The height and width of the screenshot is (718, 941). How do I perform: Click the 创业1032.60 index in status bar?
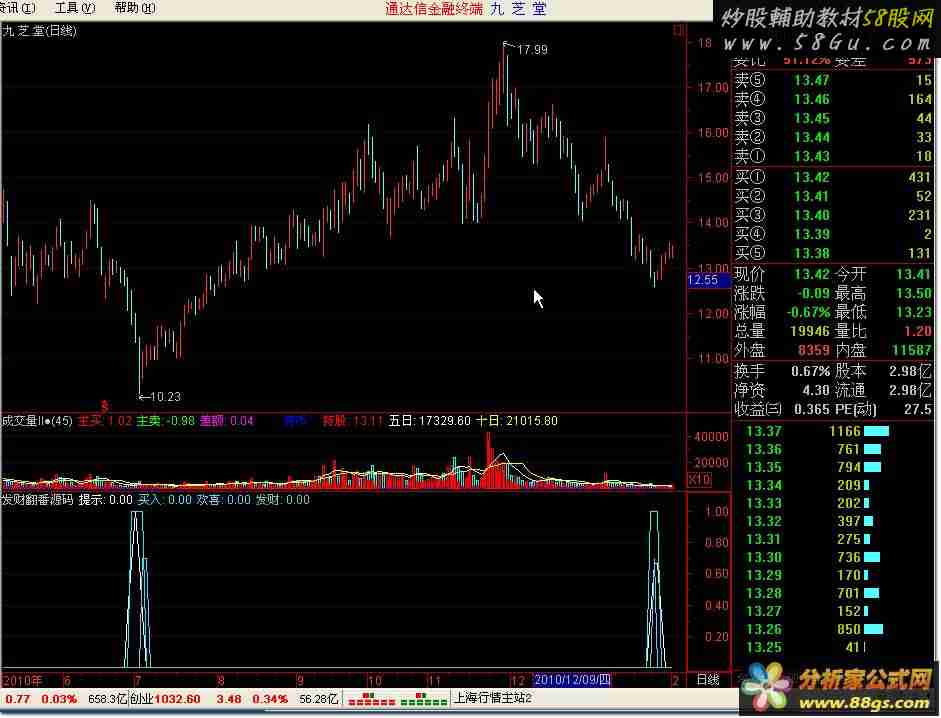[165, 699]
